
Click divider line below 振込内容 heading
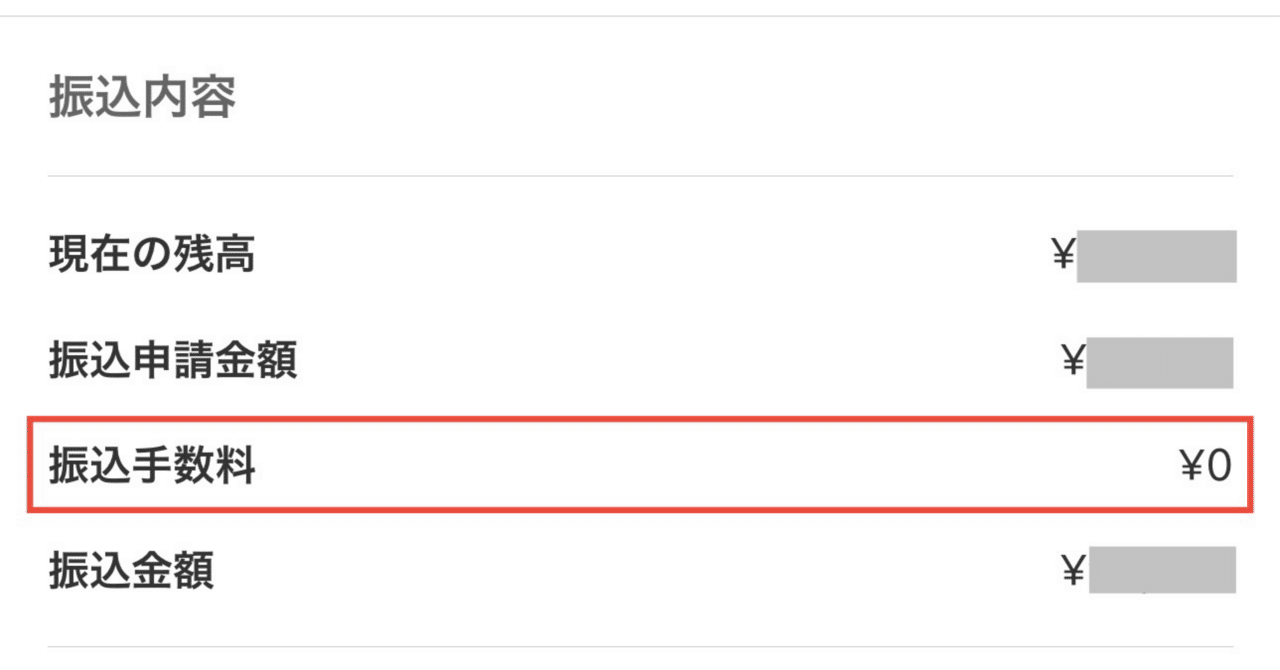[x=640, y=176]
